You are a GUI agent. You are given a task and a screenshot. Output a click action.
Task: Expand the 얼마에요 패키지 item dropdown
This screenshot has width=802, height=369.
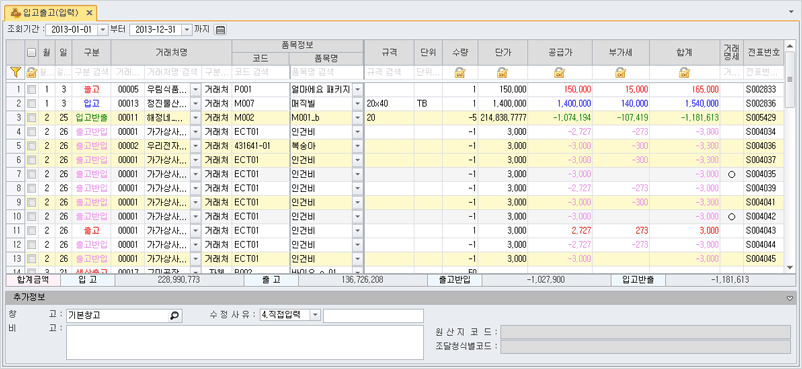click(357, 90)
